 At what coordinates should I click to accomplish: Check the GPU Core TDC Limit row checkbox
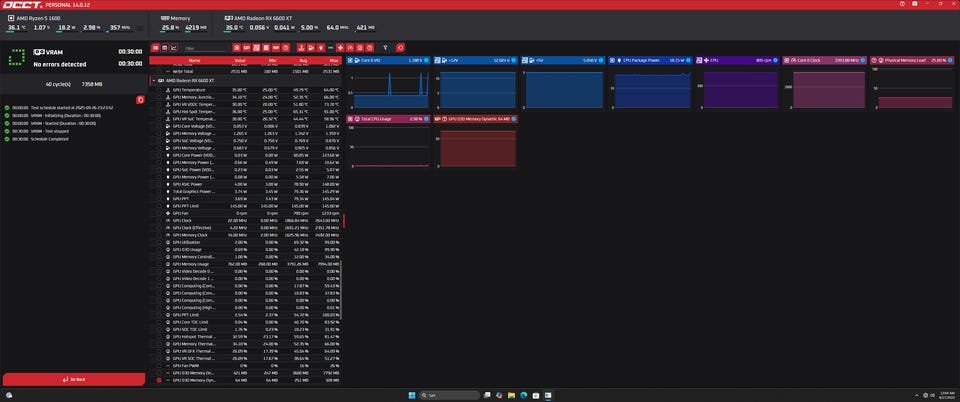pos(159,322)
